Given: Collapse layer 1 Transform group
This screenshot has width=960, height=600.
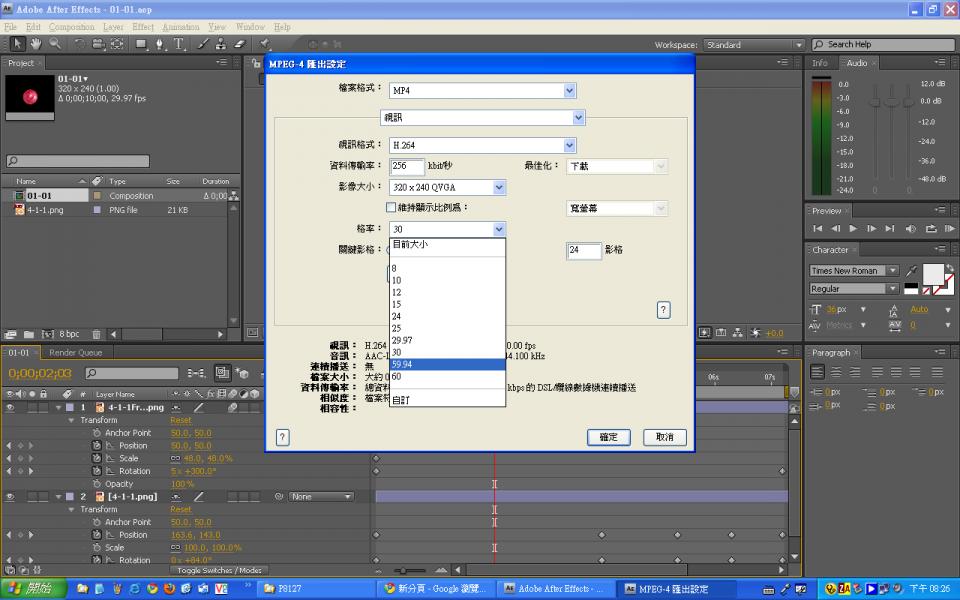Looking at the screenshot, I should point(72,421).
